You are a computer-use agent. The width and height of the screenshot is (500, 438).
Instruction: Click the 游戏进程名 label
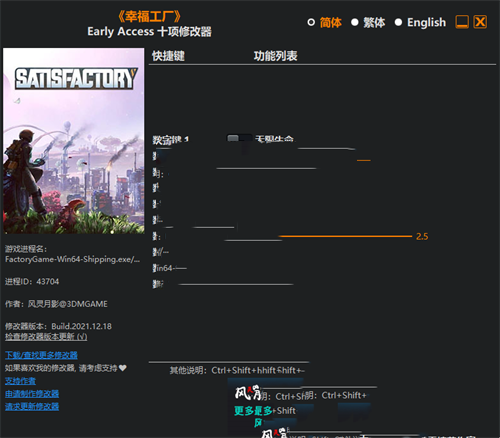pyautogui.click(x=26, y=249)
